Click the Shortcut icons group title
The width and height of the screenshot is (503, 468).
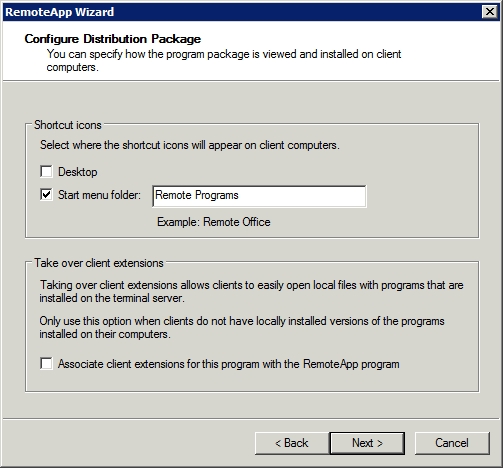click(x=68, y=125)
